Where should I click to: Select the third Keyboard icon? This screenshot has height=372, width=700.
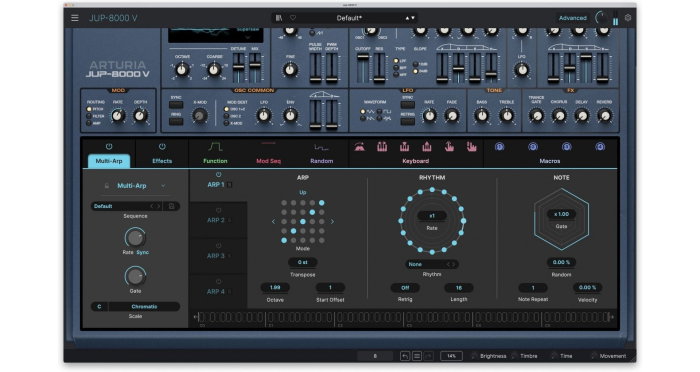point(404,146)
